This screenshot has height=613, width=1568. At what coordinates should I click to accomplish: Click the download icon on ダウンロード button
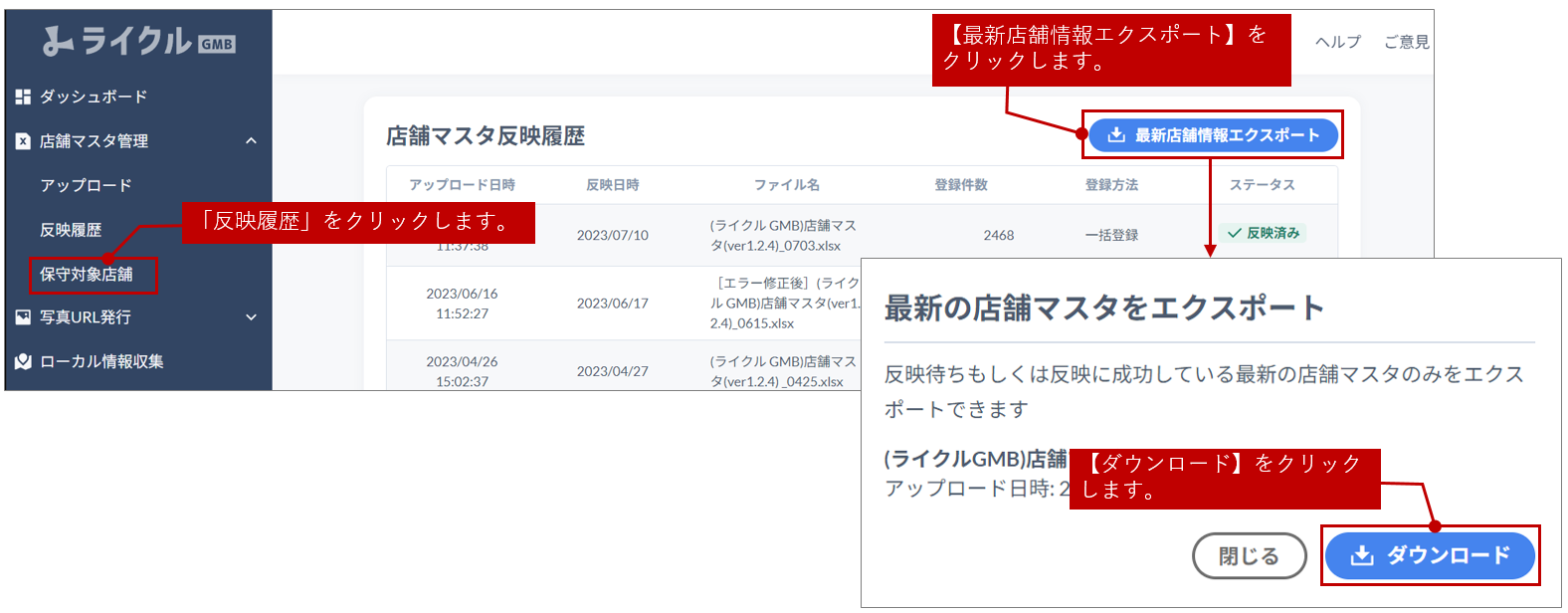pos(1362,555)
